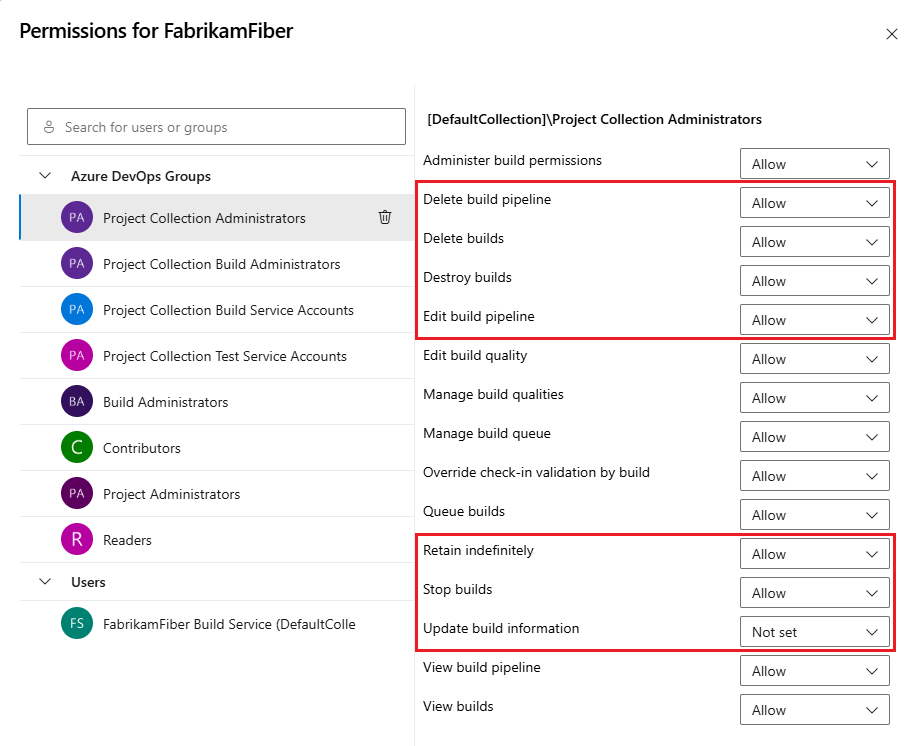The height and width of the screenshot is (746, 918).
Task: Collapse the Users section
Action: [x=45, y=581]
